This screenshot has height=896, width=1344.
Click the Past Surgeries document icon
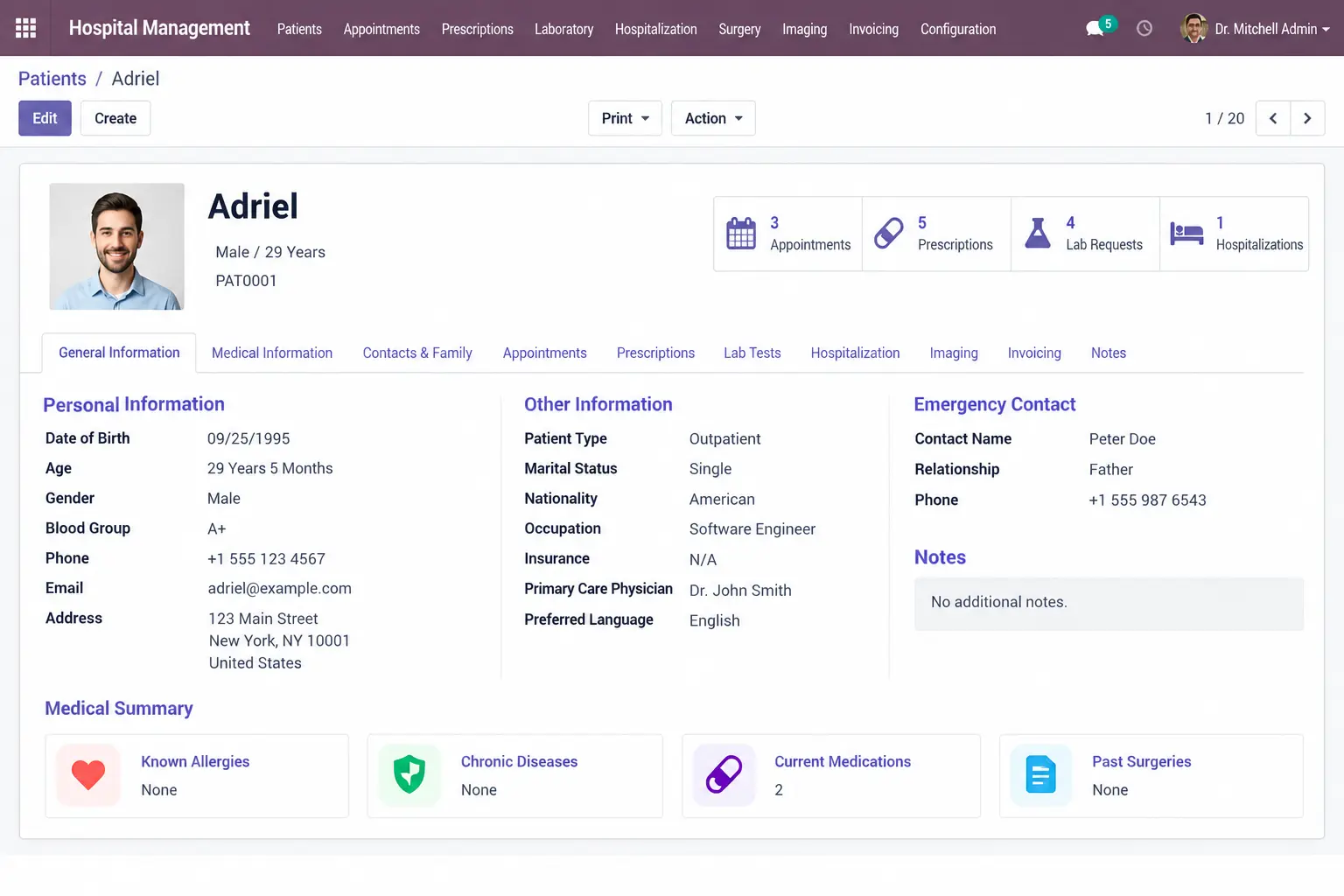pos(1040,775)
